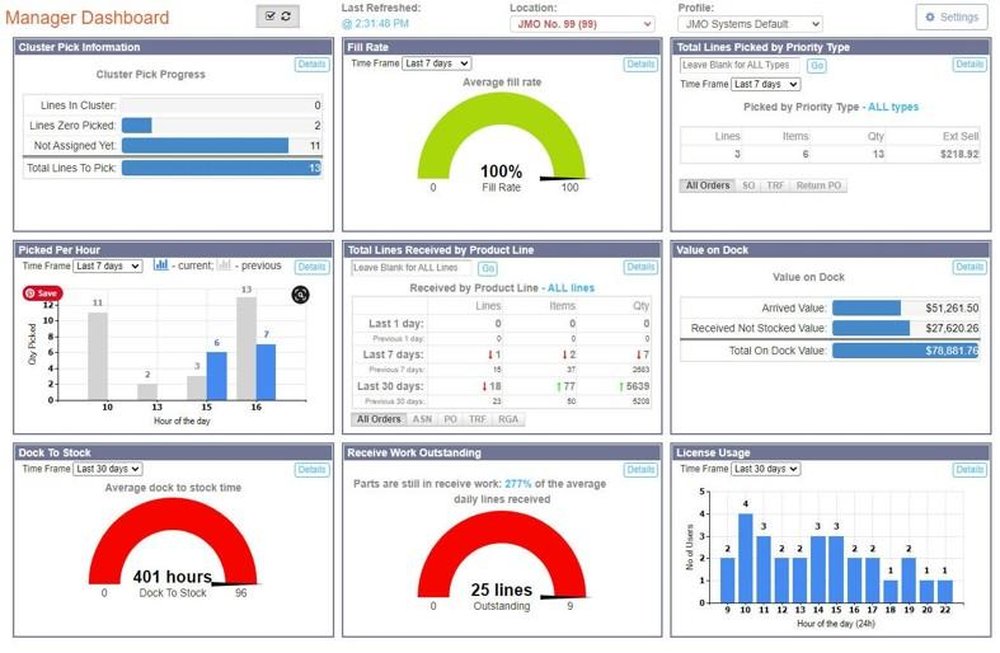The image size is (1000, 653).
Task: Click the 401 hours dock to stock gauge
Action: coord(173,542)
